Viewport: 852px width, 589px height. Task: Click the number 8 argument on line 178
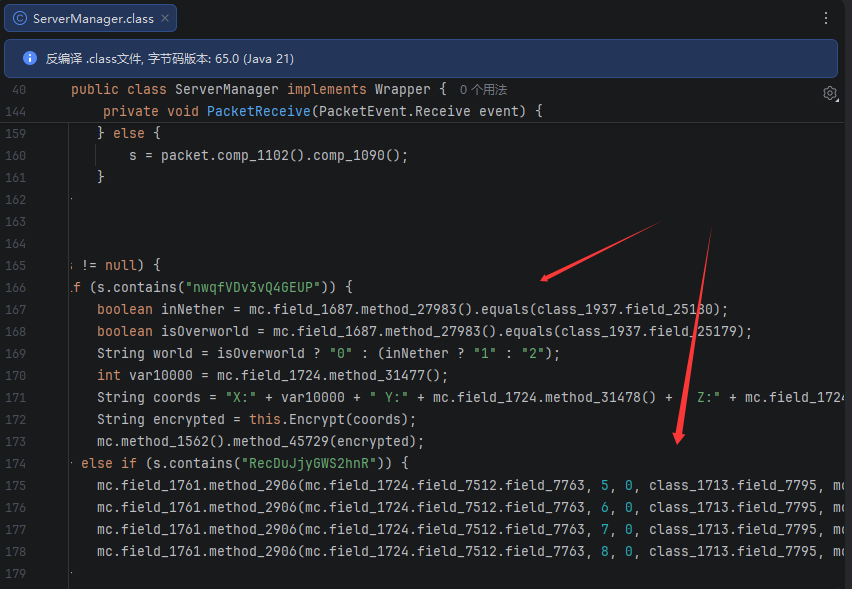point(605,552)
